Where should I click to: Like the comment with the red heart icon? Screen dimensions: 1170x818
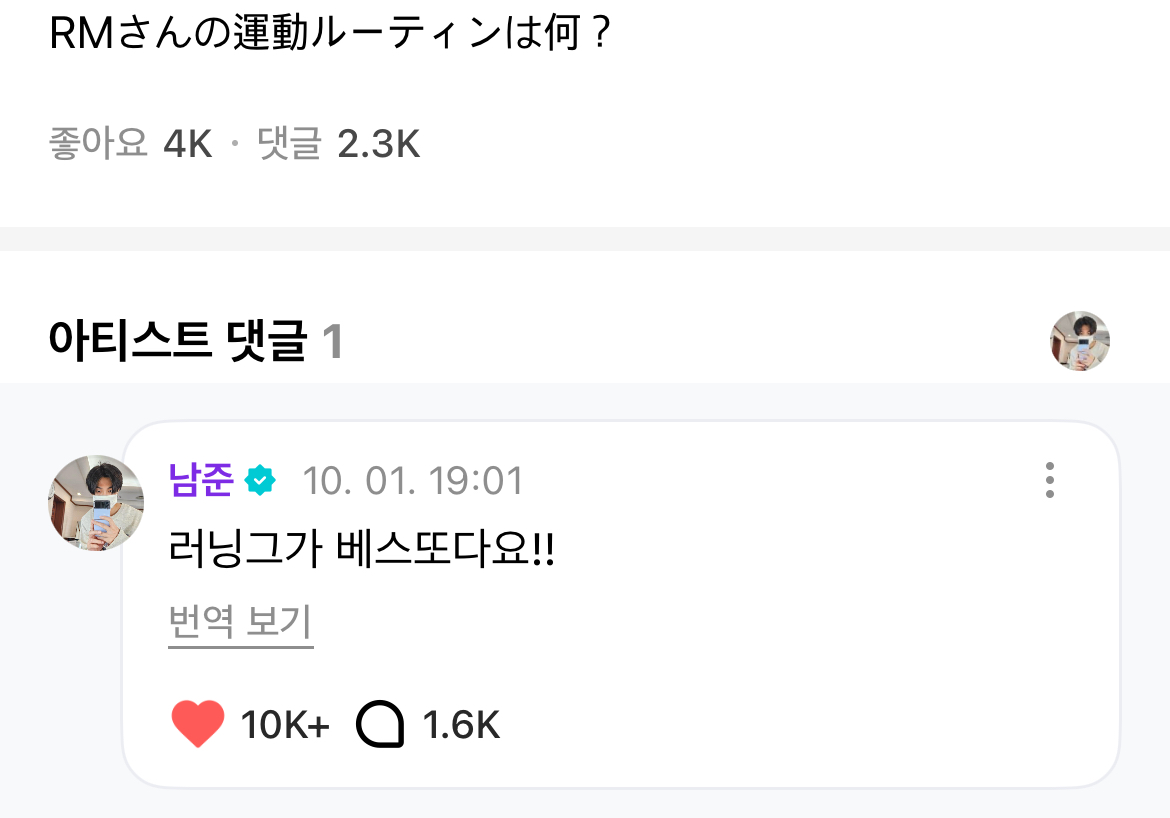pos(198,724)
